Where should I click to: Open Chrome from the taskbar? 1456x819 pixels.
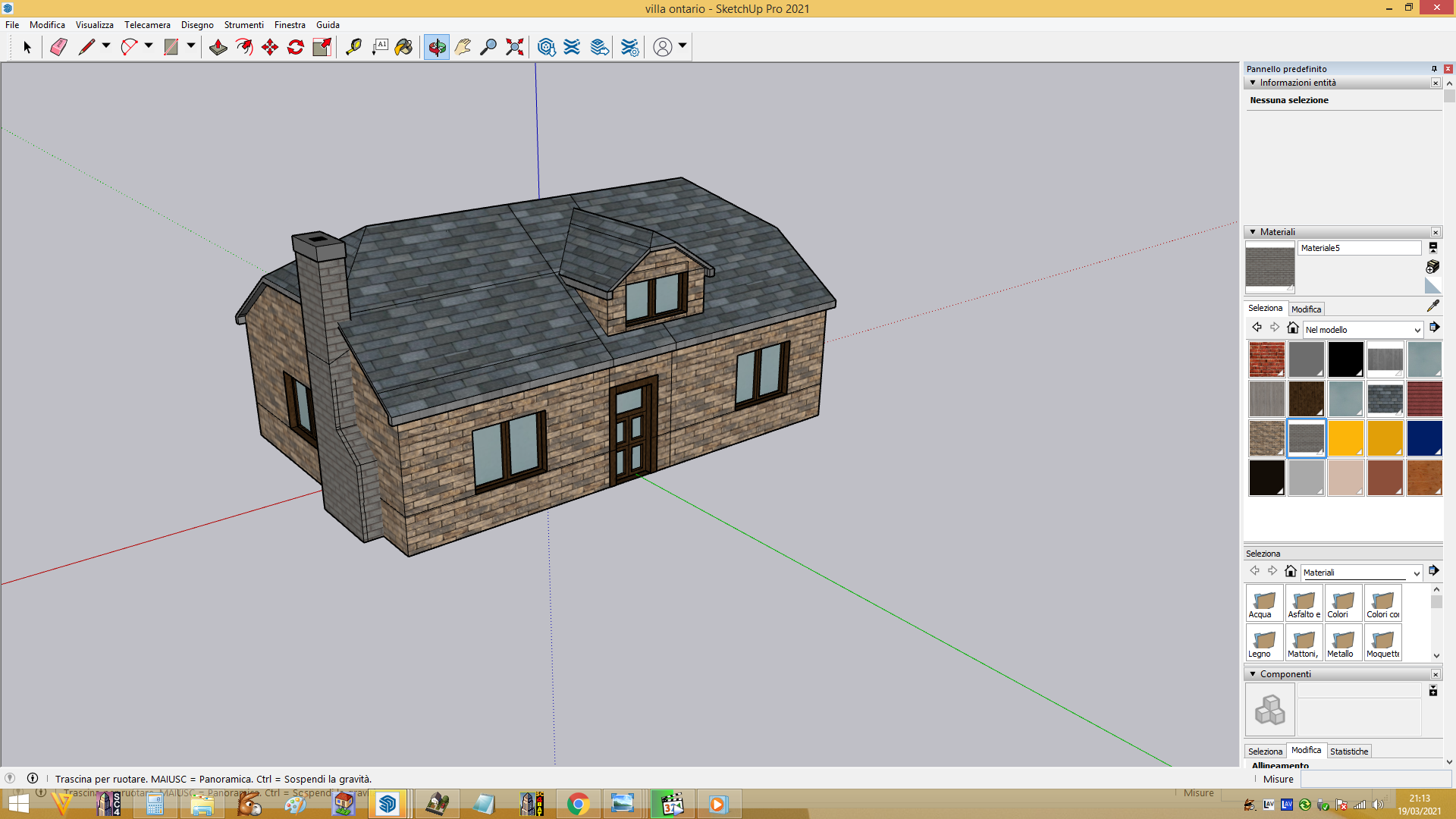coord(578,804)
